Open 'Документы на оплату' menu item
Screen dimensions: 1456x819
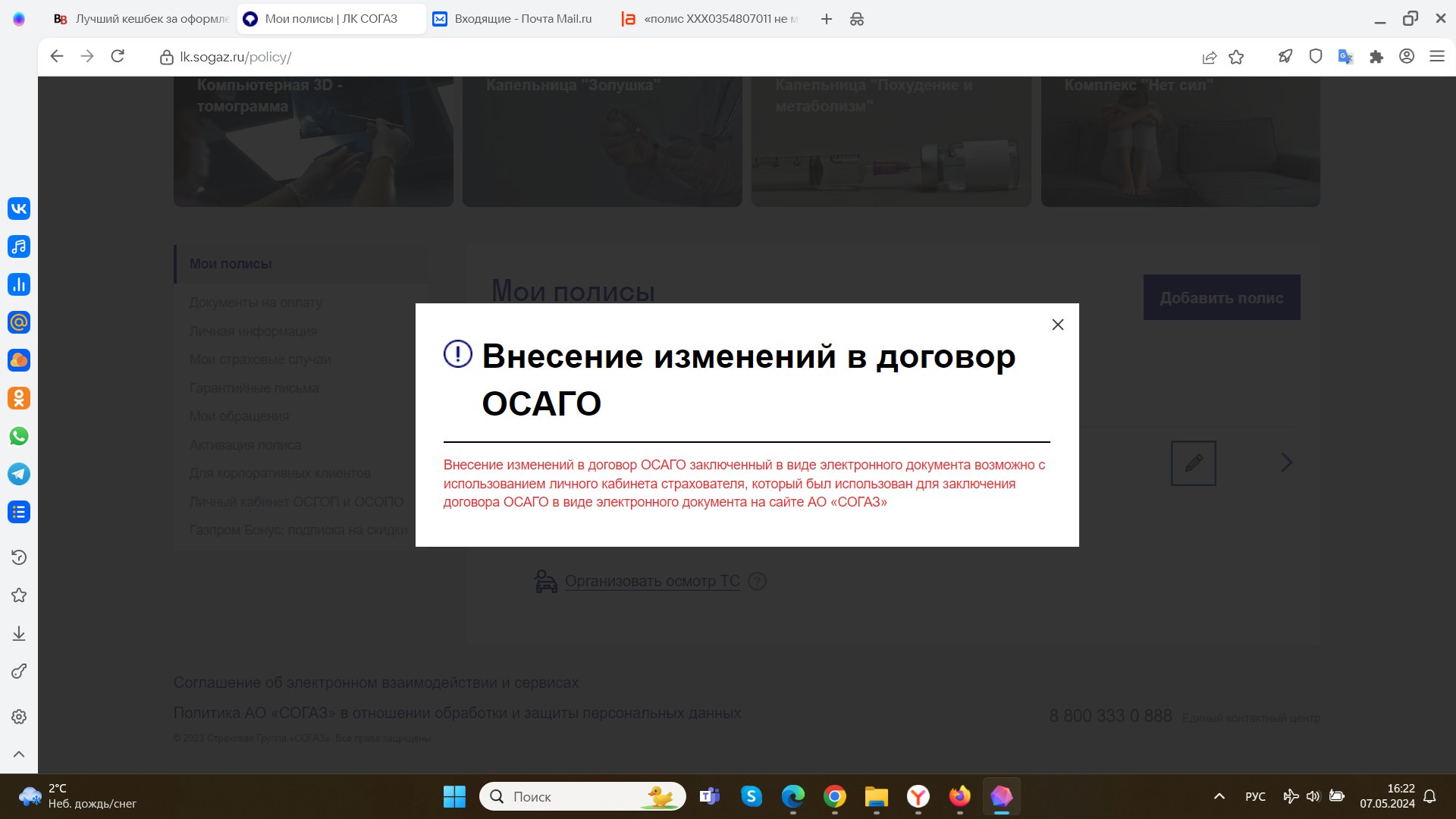[256, 303]
